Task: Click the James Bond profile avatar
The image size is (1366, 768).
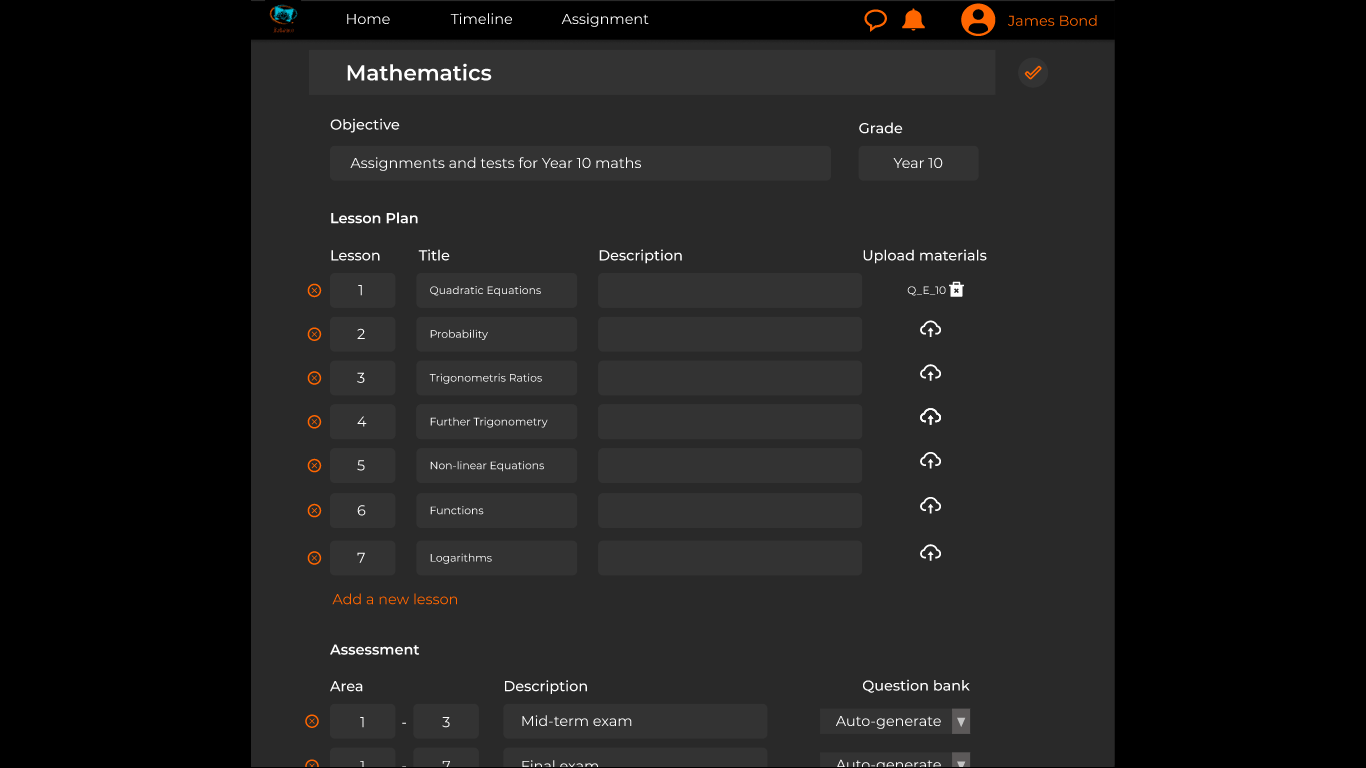Action: tap(978, 20)
